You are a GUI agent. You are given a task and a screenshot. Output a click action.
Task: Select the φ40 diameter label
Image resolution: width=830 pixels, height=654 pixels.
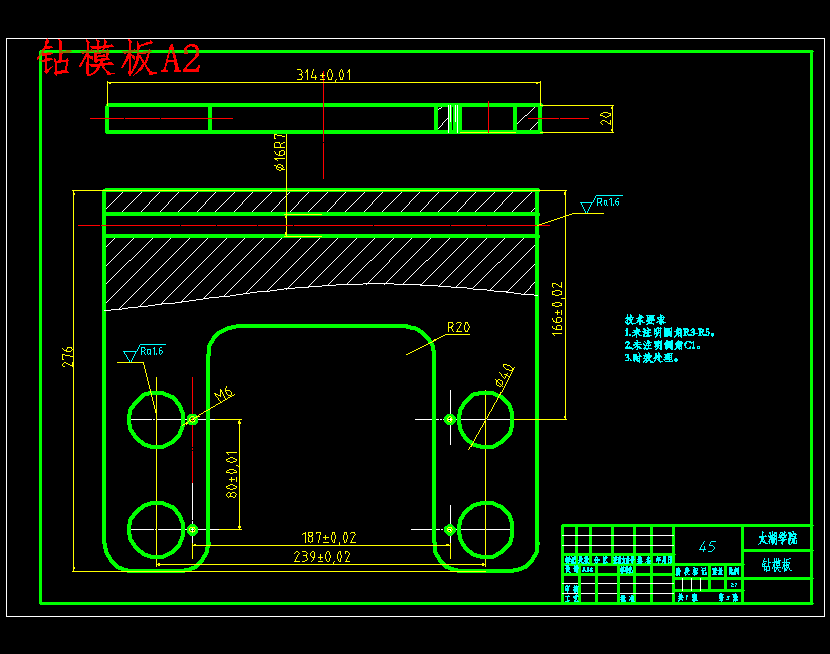pos(504,375)
